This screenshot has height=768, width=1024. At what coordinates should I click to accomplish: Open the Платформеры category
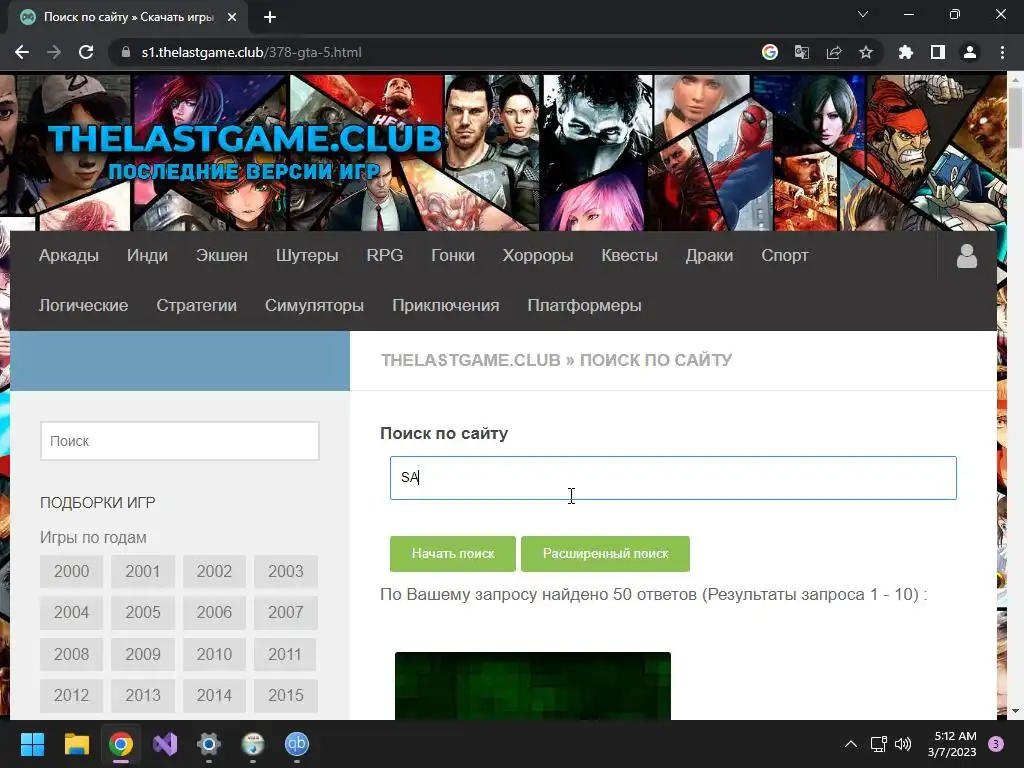584,305
